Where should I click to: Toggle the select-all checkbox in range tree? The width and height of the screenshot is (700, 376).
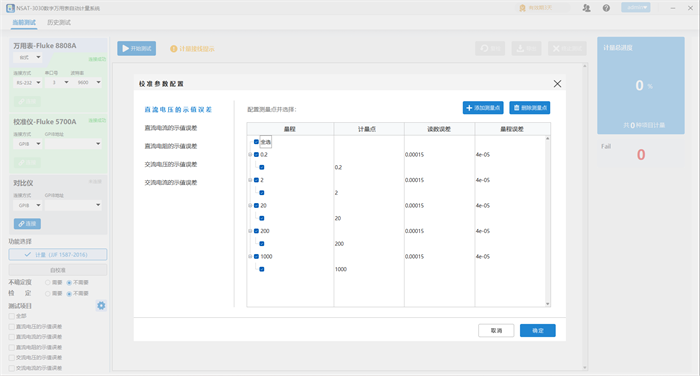pos(256,142)
